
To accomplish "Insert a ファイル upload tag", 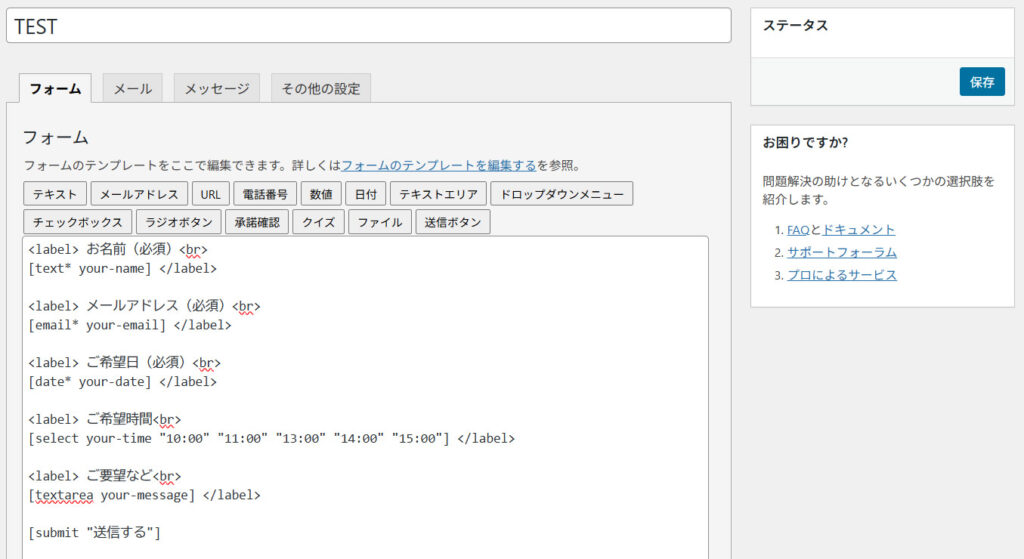I will pos(380,222).
